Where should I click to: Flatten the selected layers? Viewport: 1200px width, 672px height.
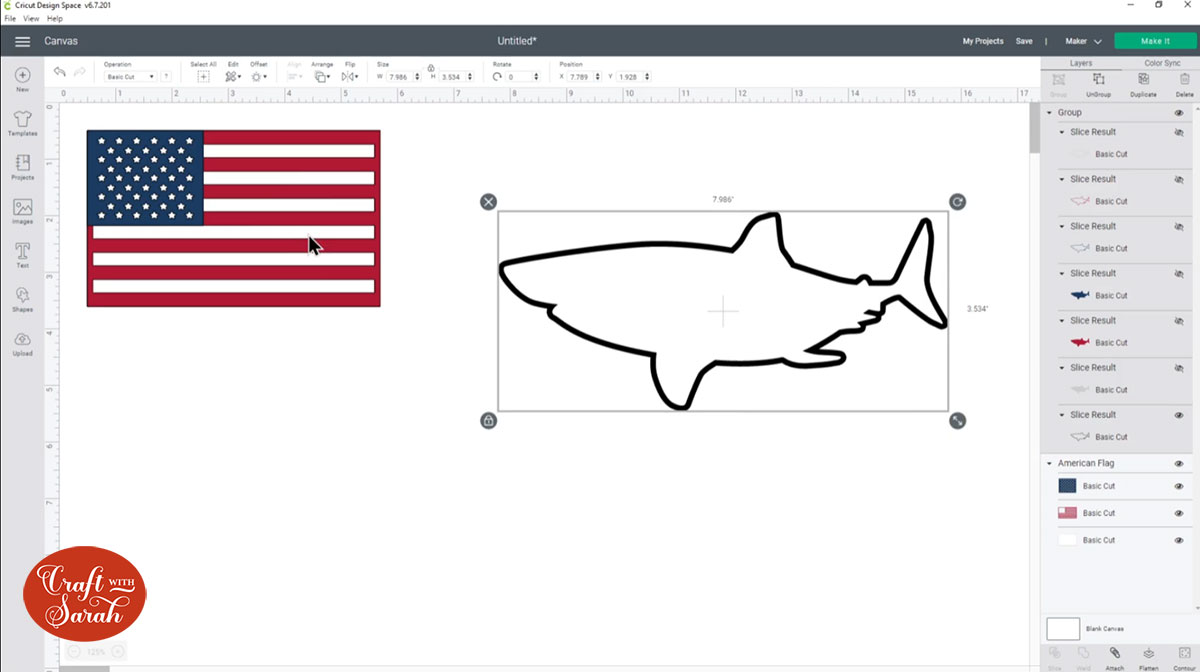[1148, 653]
